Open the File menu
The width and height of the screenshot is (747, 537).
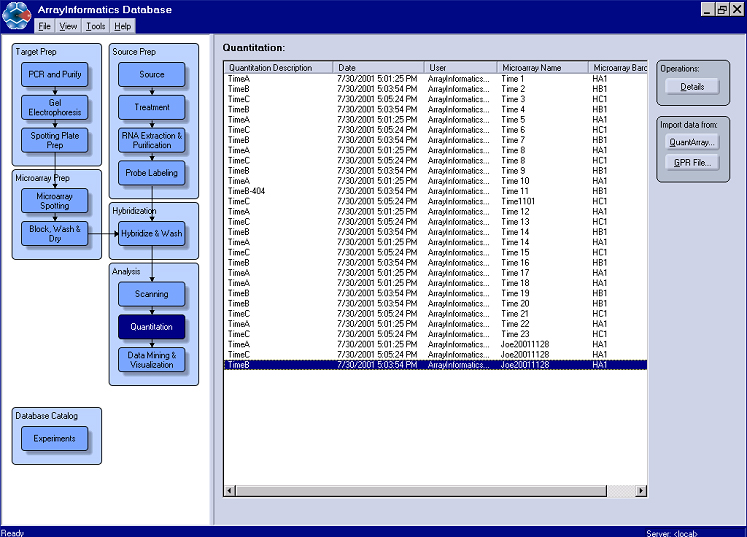[44, 26]
